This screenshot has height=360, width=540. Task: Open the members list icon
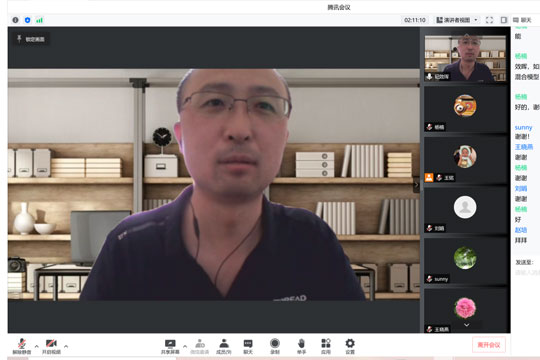click(x=224, y=347)
